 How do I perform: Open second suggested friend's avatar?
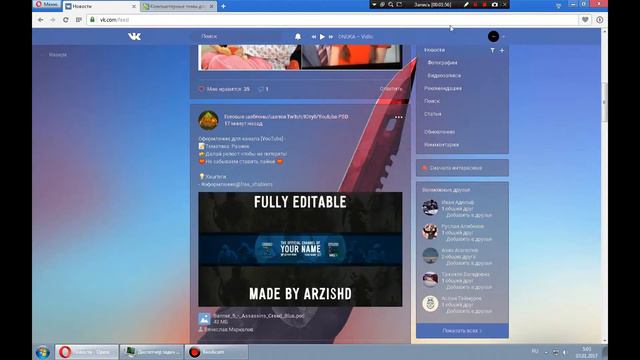point(430,231)
